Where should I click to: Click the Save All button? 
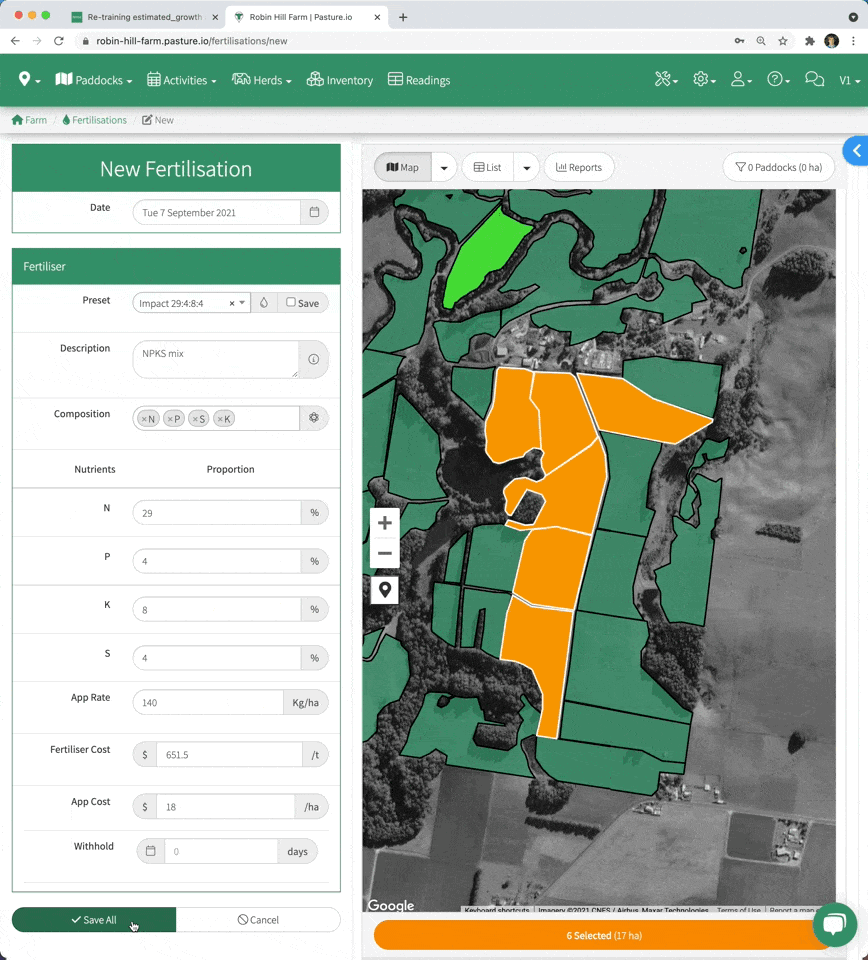click(94, 920)
